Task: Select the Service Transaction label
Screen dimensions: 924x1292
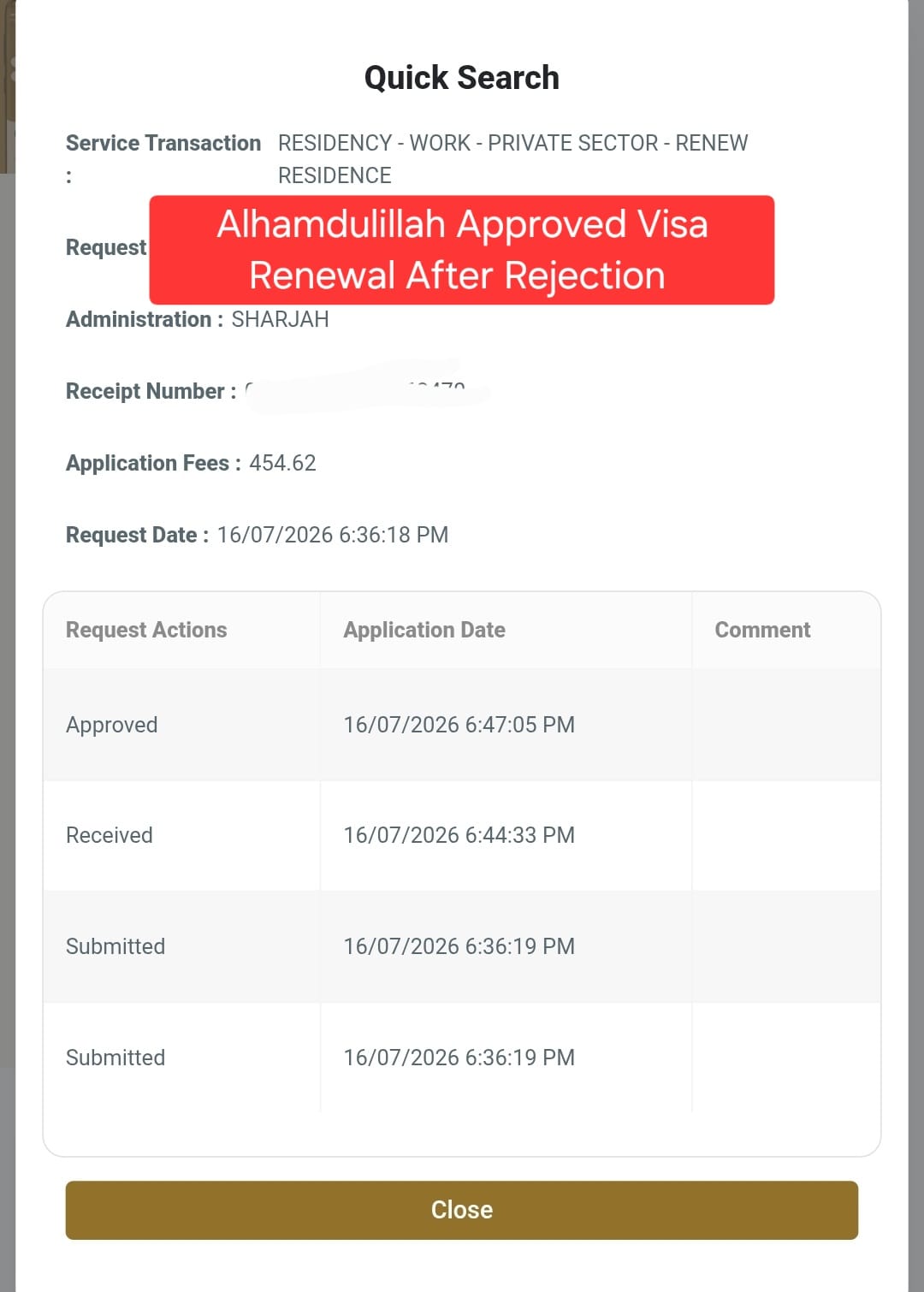Action: (163, 143)
